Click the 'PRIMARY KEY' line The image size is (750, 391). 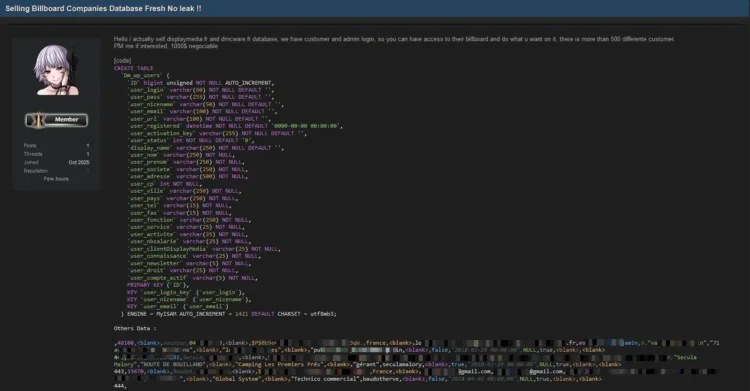pos(158,285)
